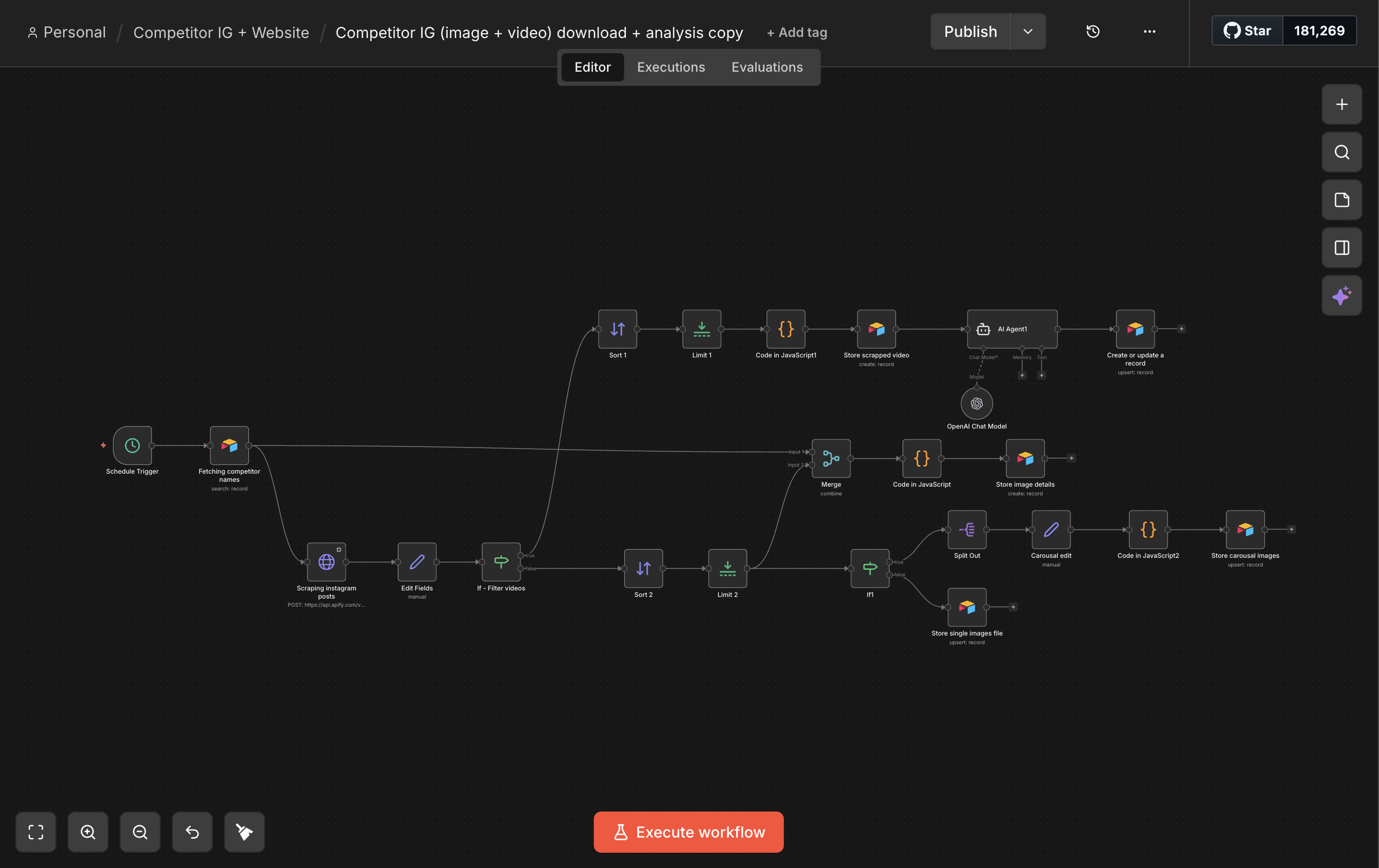Zoom out of the canvas
The height and width of the screenshot is (868, 1379).
[x=140, y=832]
